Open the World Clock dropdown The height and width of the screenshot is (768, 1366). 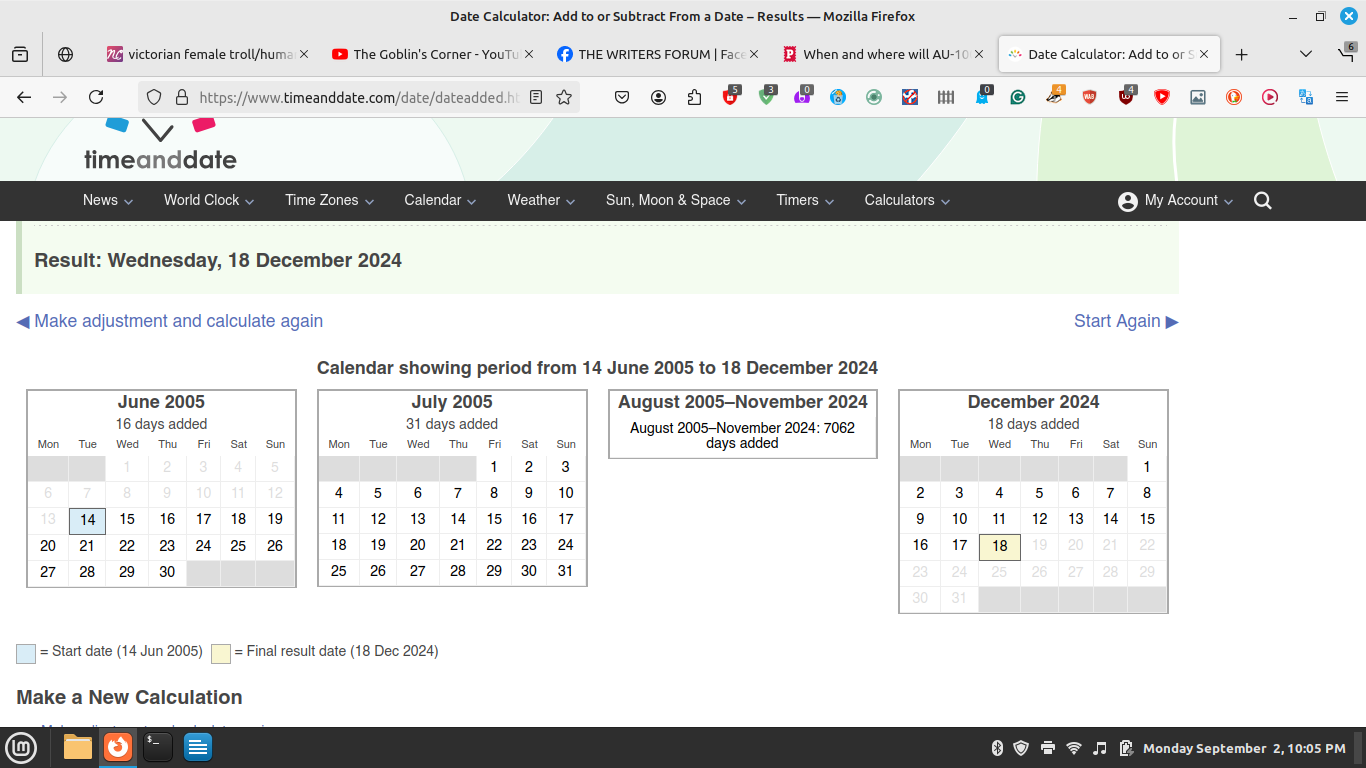pyautogui.click(x=208, y=200)
